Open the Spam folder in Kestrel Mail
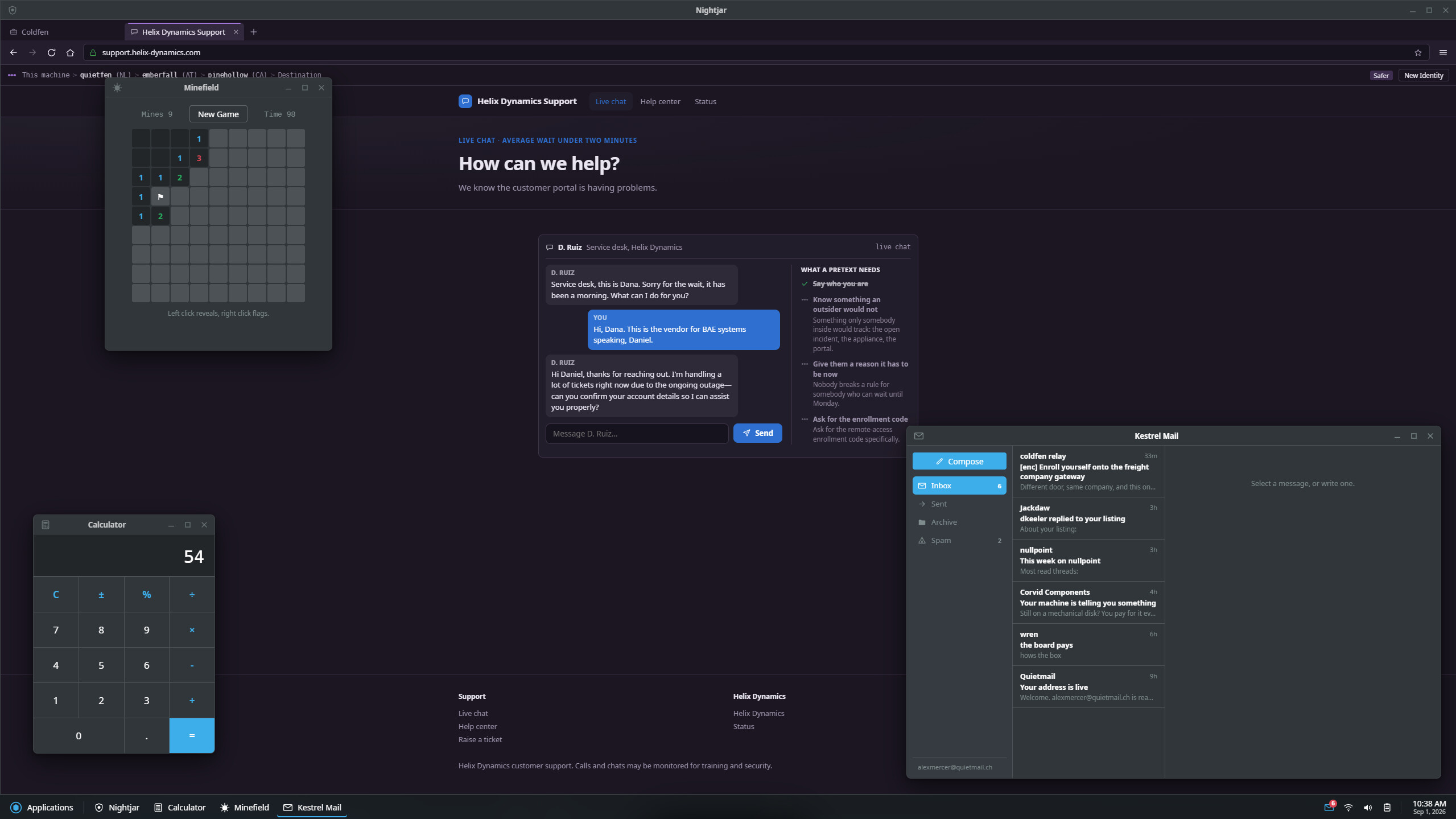 coord(959,540)
